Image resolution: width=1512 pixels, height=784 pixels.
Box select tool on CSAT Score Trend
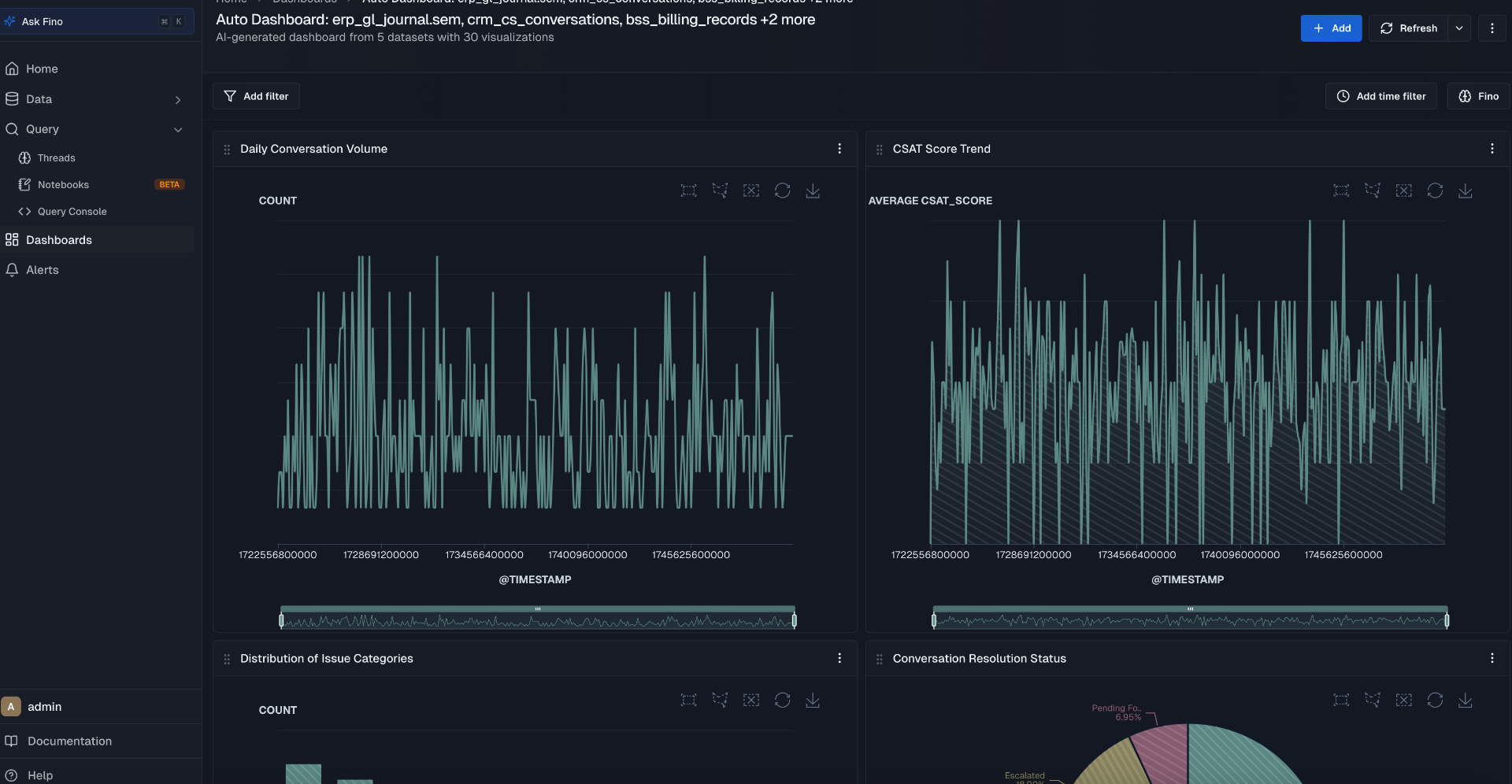click(x=1341, y=190)
